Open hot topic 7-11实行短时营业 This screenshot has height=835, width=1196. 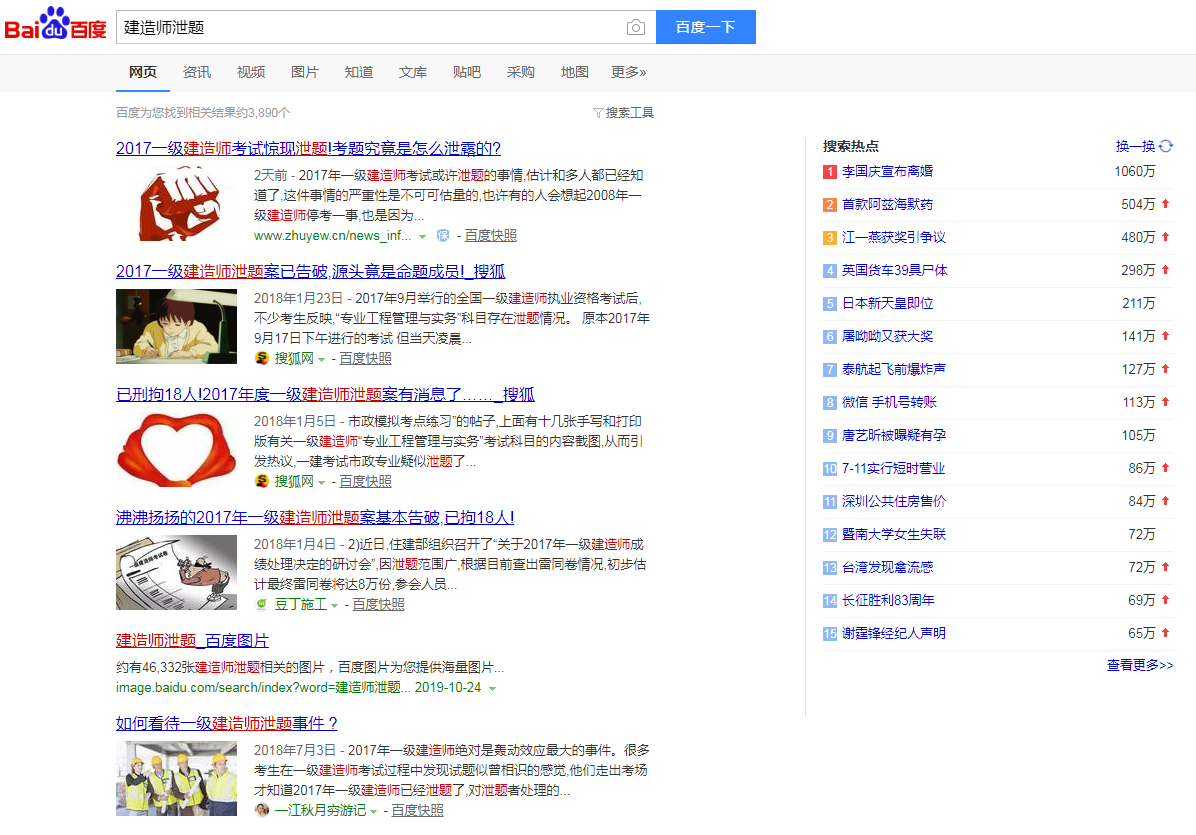(893, 468)
